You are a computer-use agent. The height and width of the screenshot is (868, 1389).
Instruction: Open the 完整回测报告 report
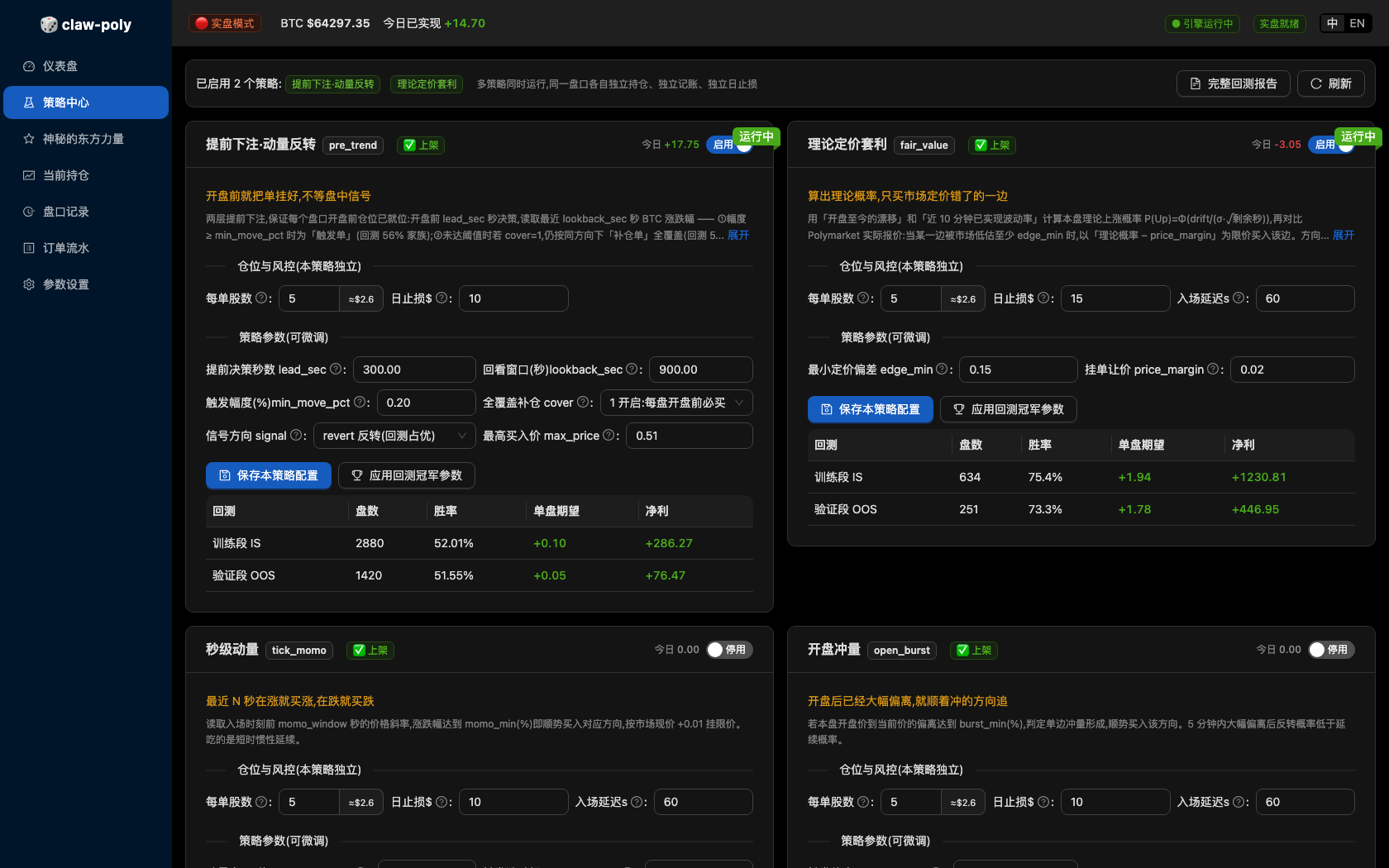pyautogui.click(x=1234, y=83)
